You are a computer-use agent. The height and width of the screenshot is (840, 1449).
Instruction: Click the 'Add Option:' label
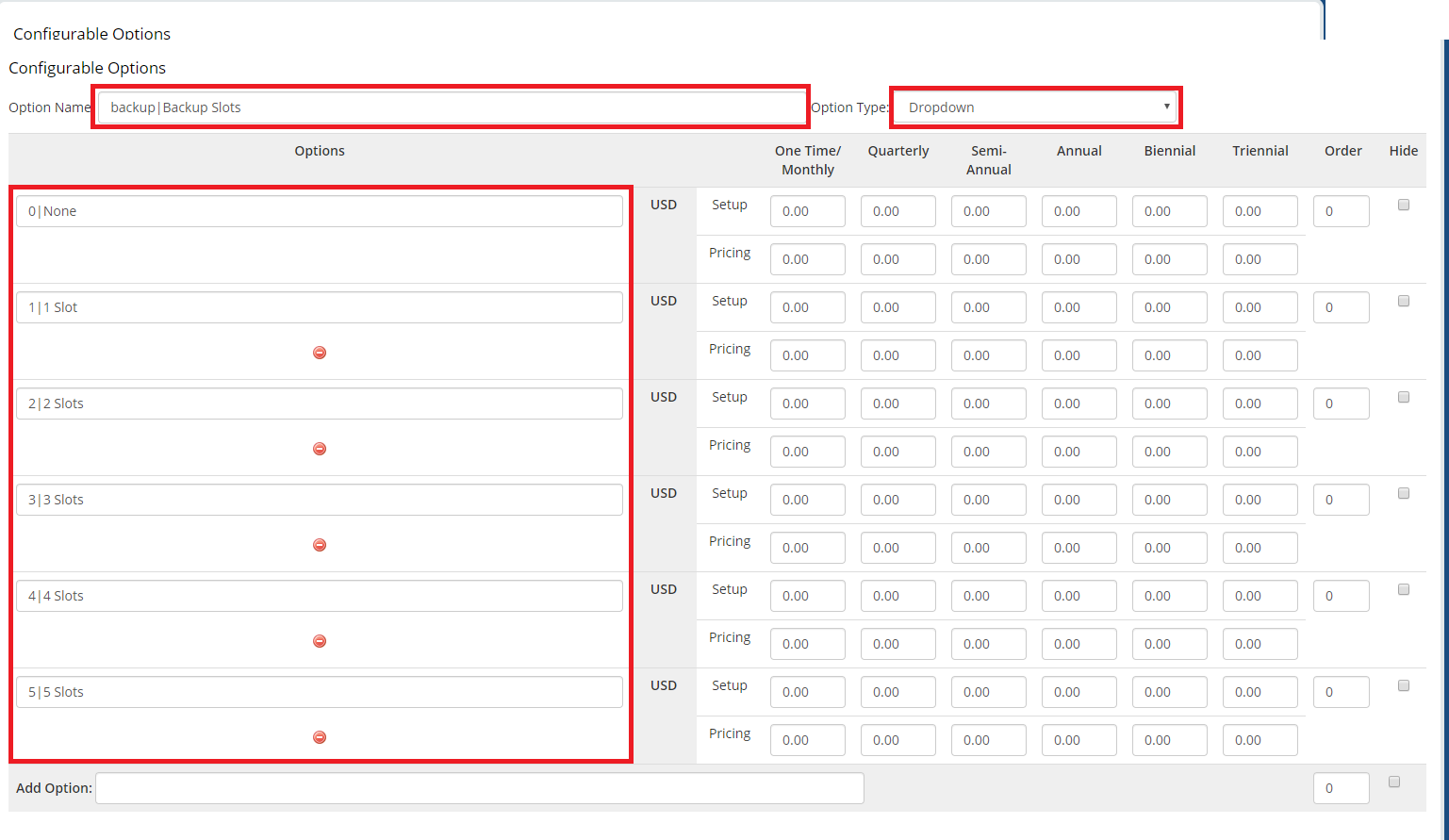coord(54,788)
